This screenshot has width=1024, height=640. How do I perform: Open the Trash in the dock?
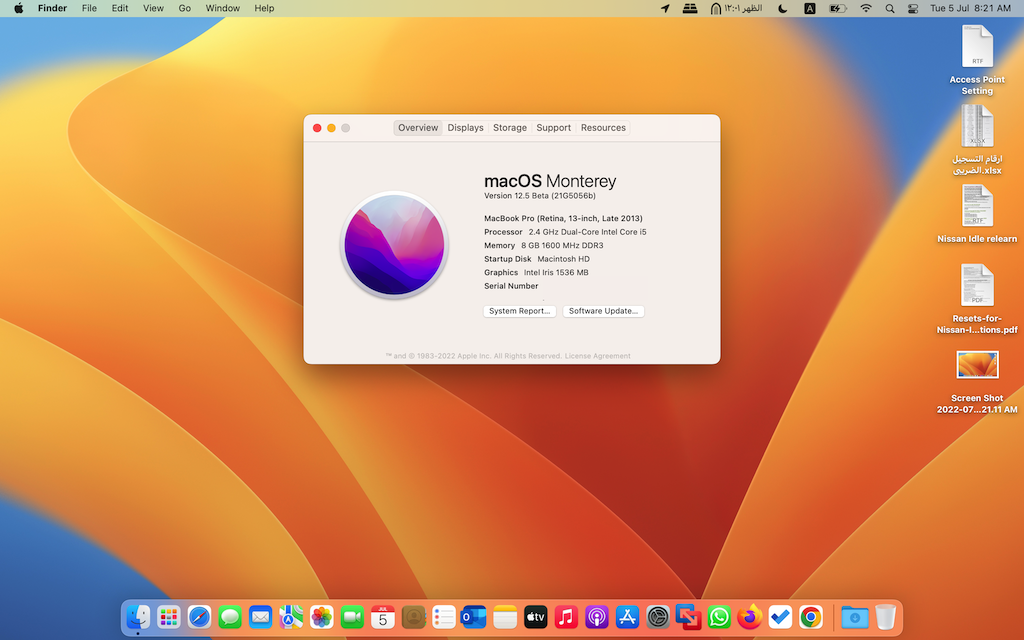pyautogui.click(x=885, y=617)
